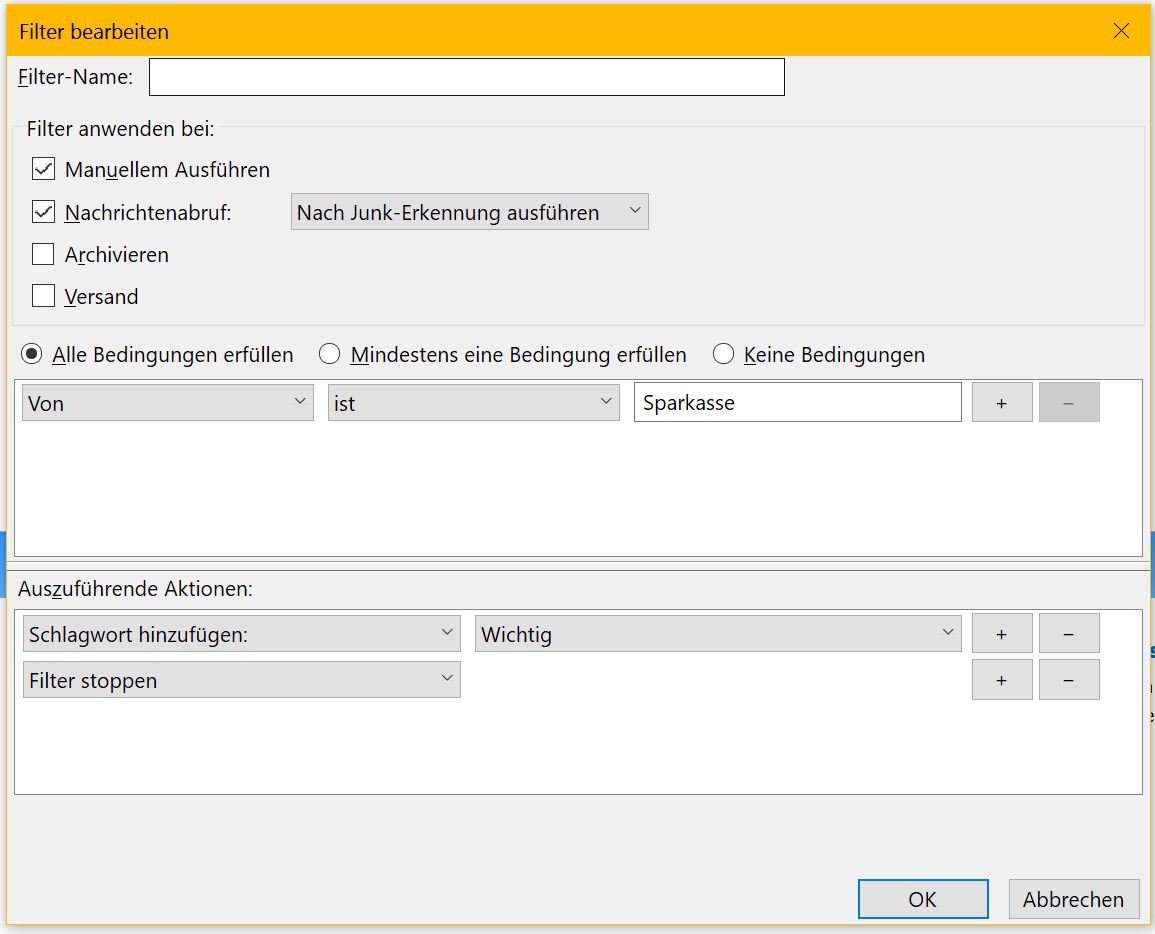Select Mindestens eine Bedingung erfüllen option
Viewport: 1155px width, 934px height.
coord(330,354)
